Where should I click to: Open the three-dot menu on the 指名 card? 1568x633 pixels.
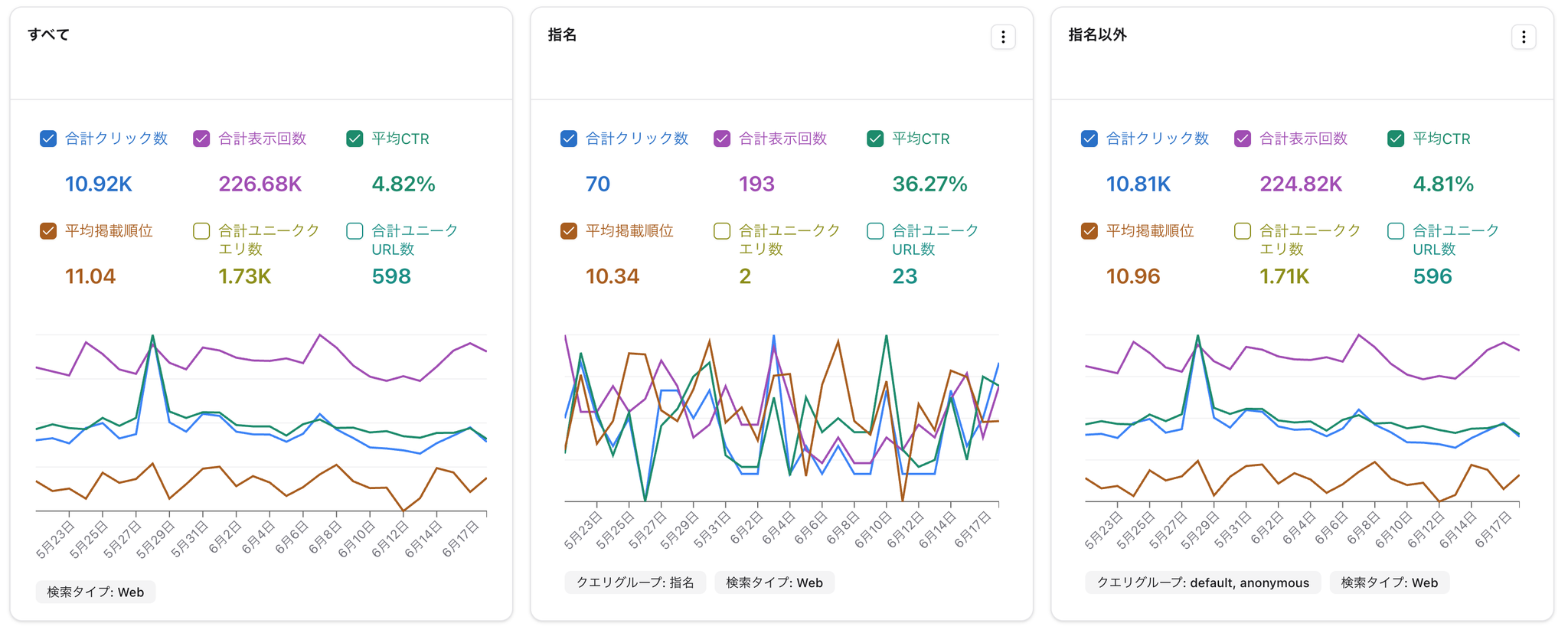(1003, 37)
